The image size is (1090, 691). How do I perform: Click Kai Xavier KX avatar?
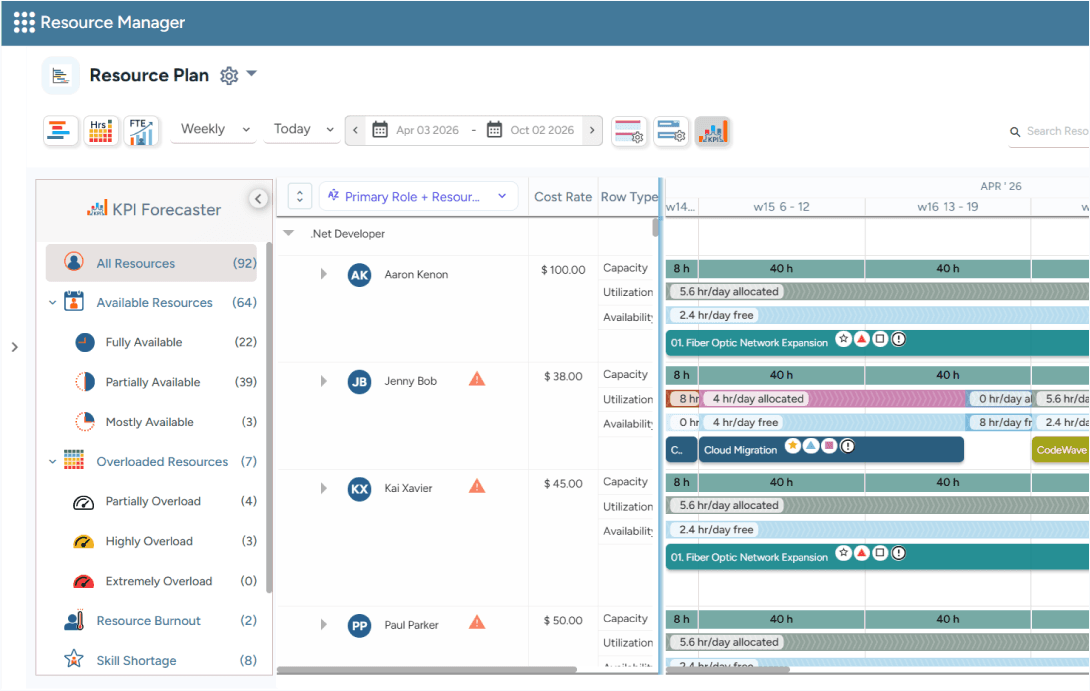pyautogui.click(x=359, y=489)
